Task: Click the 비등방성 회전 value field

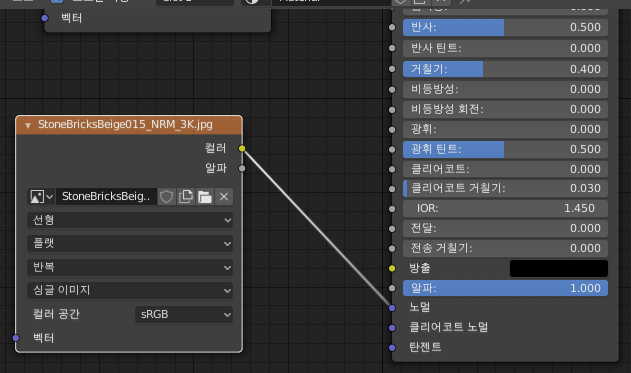Action: coord(505,109)
